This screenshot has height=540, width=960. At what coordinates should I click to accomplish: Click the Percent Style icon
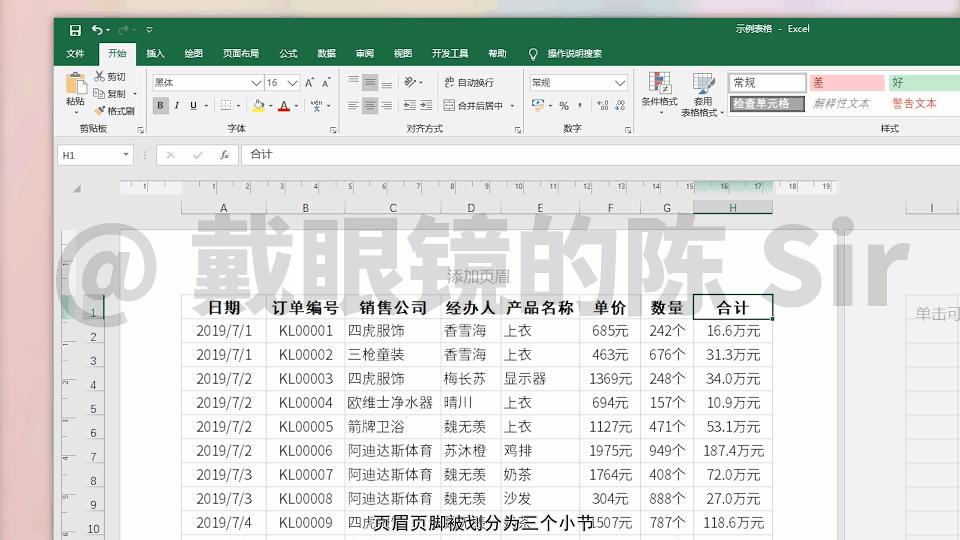(564, 105)
